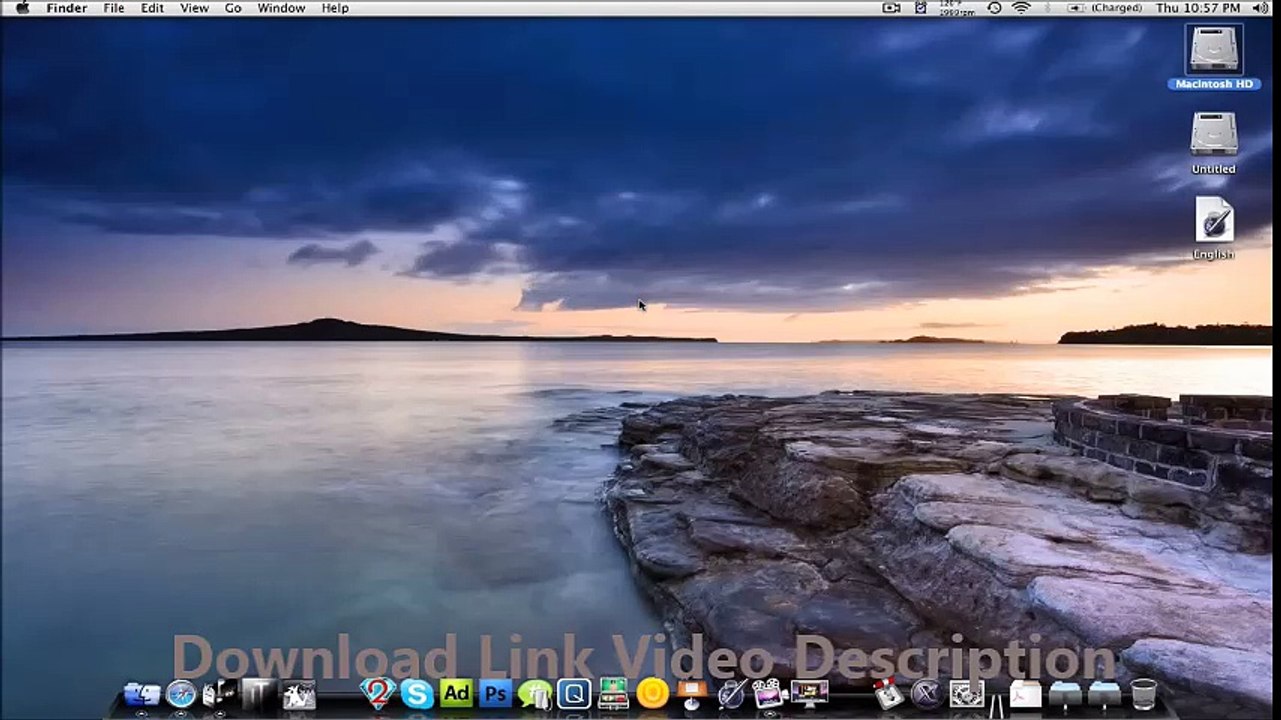
Task: Open the File menu
Action: point(114,8)
